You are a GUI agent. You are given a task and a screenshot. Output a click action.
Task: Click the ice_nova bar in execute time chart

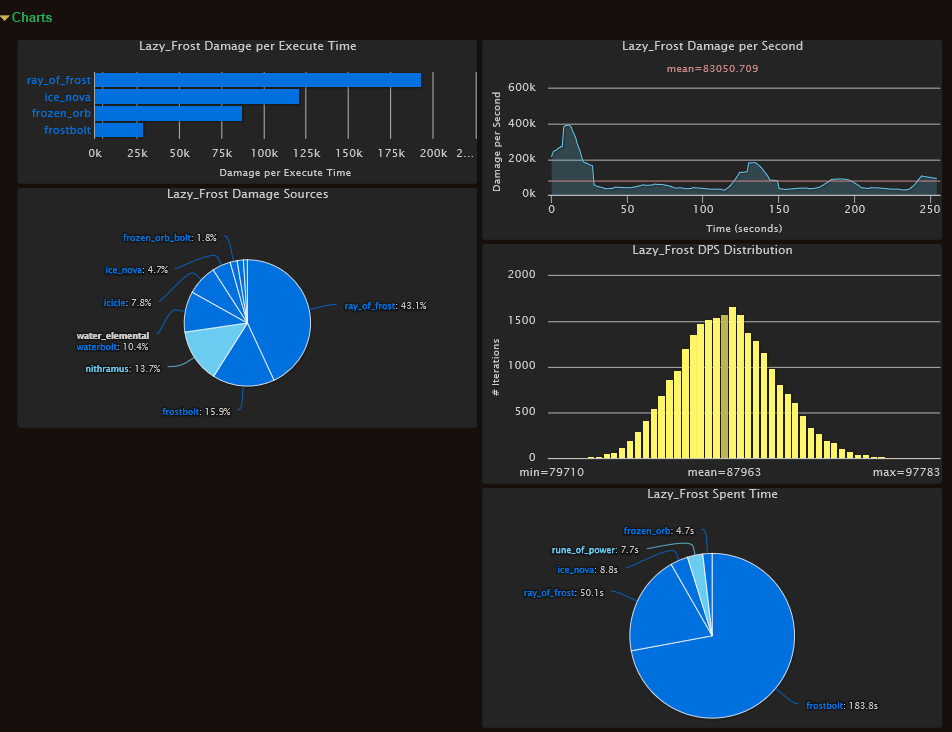(x=197, y=97)
